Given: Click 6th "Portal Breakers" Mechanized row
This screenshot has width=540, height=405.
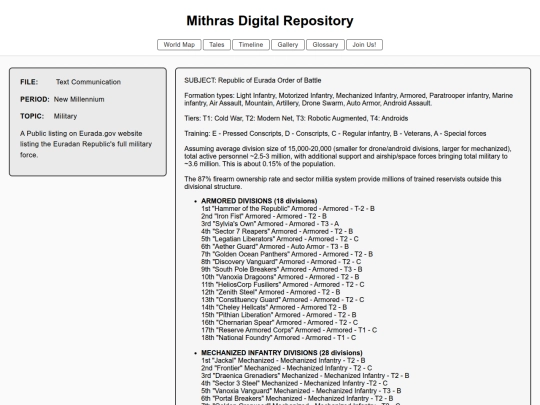Looking at the screenshot, I should 297,398.
